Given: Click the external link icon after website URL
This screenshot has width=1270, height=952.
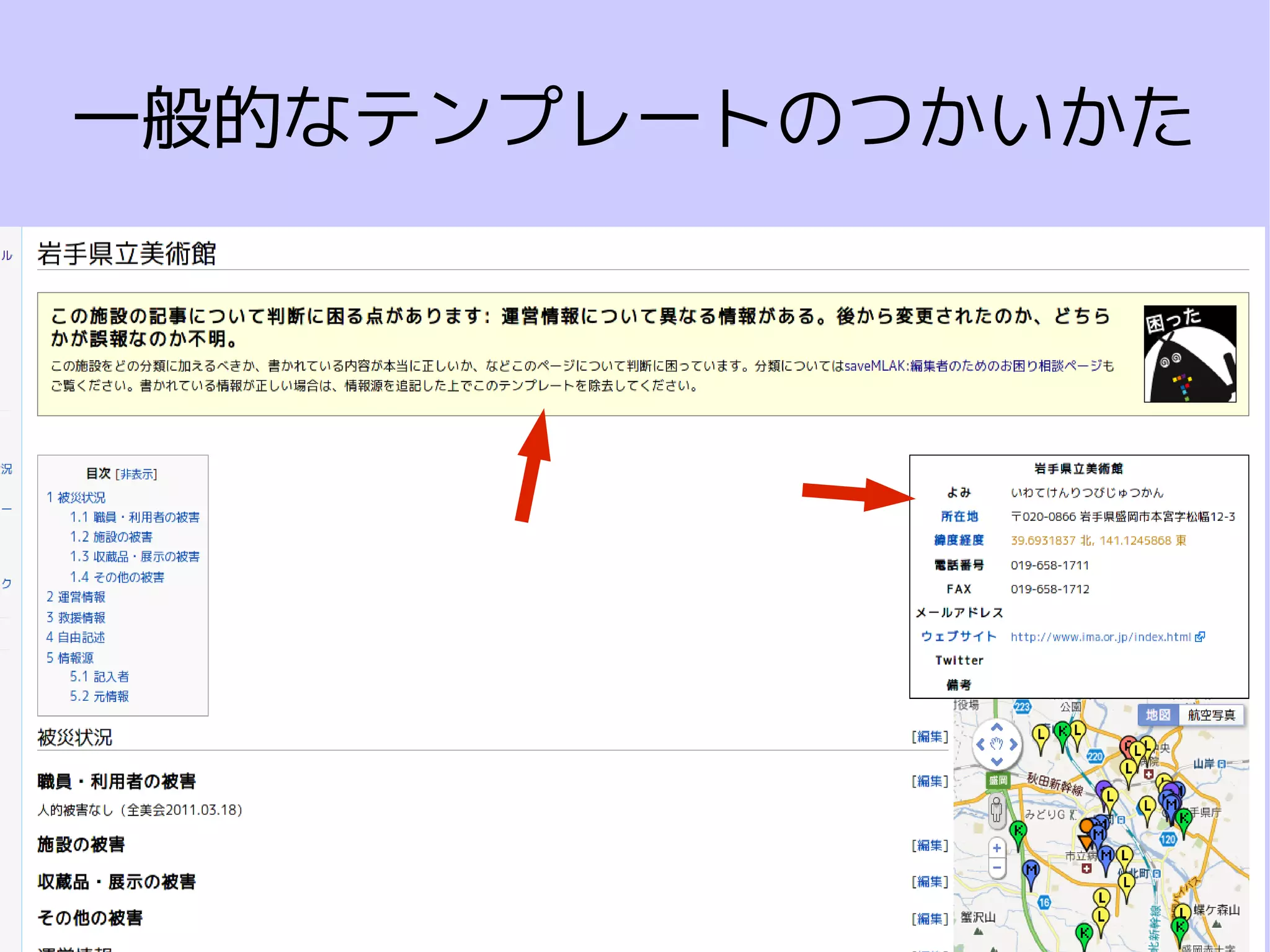Looking at the screenshot, I should coord(1200,637).
